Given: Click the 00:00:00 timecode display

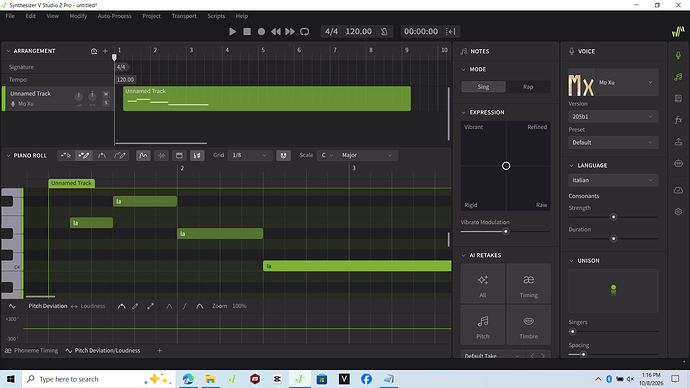Looking at the screenshot, I should pyautogui.click(x=421, y=31).
